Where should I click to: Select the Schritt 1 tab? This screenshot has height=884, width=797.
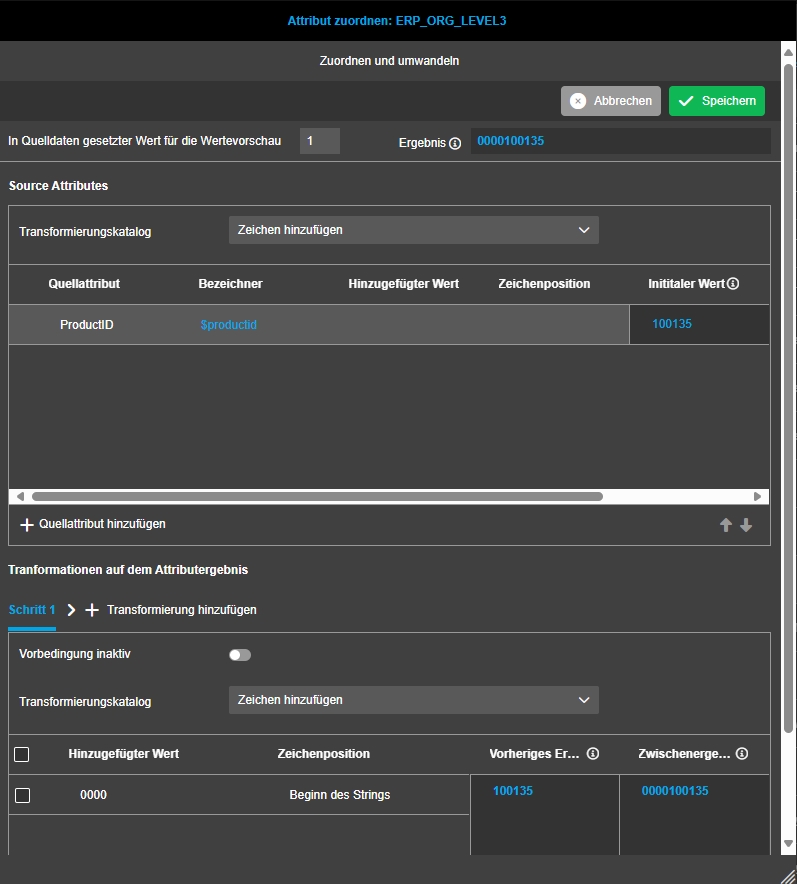click(32, 610)
